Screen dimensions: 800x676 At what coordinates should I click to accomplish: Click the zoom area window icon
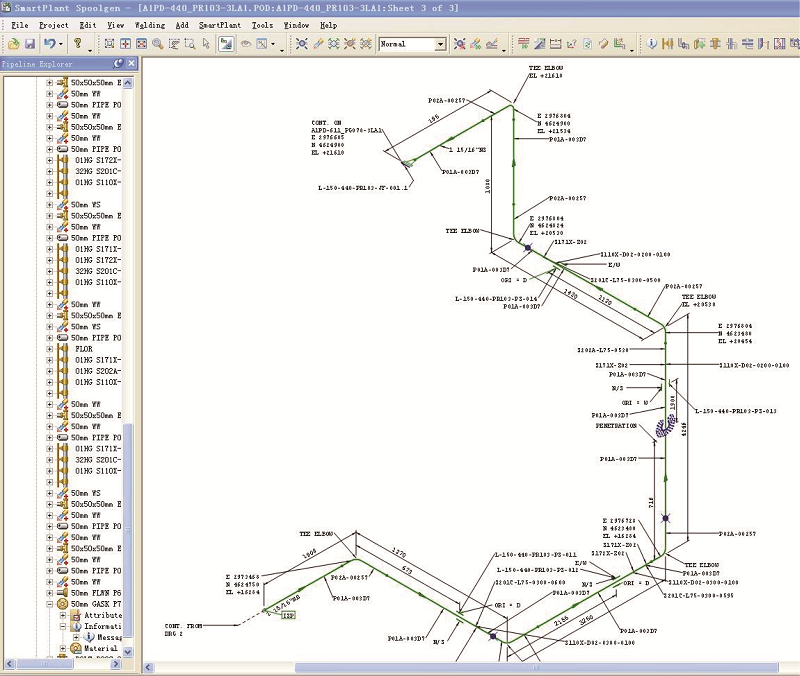pos(189,44)
